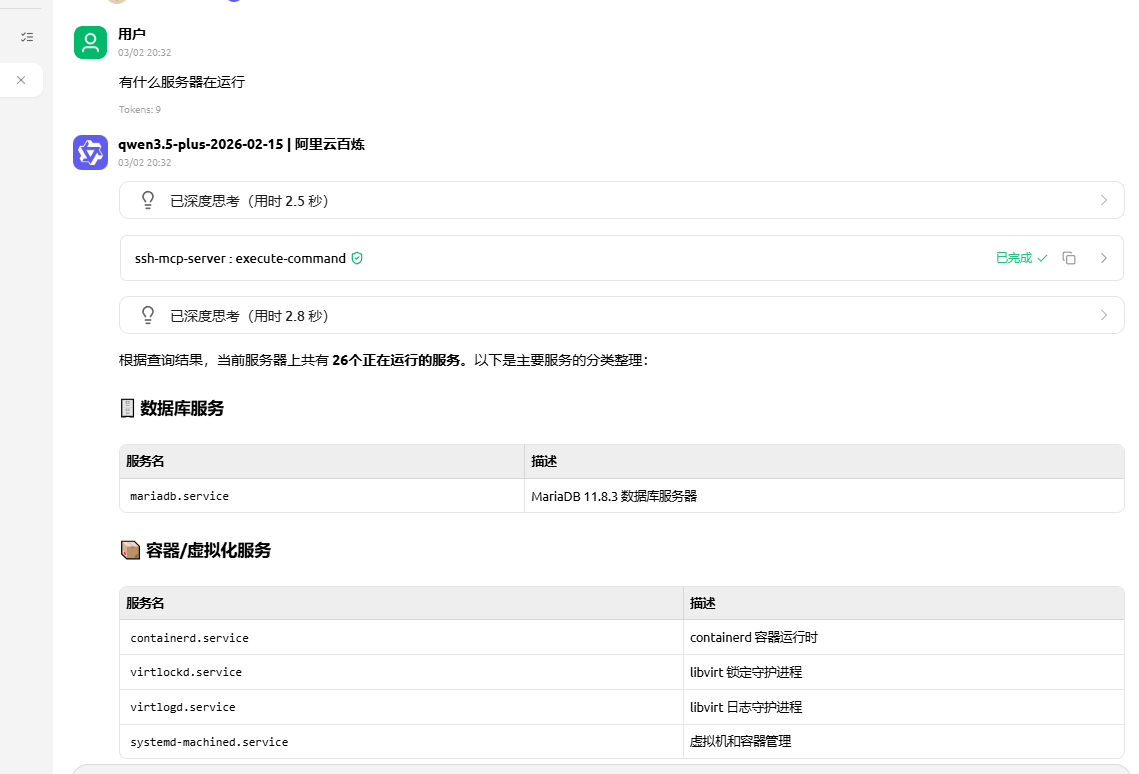1139x774 pixels.
Task: Click the 用户 username label
Action: pyautogui.click(x=132, y=34)
